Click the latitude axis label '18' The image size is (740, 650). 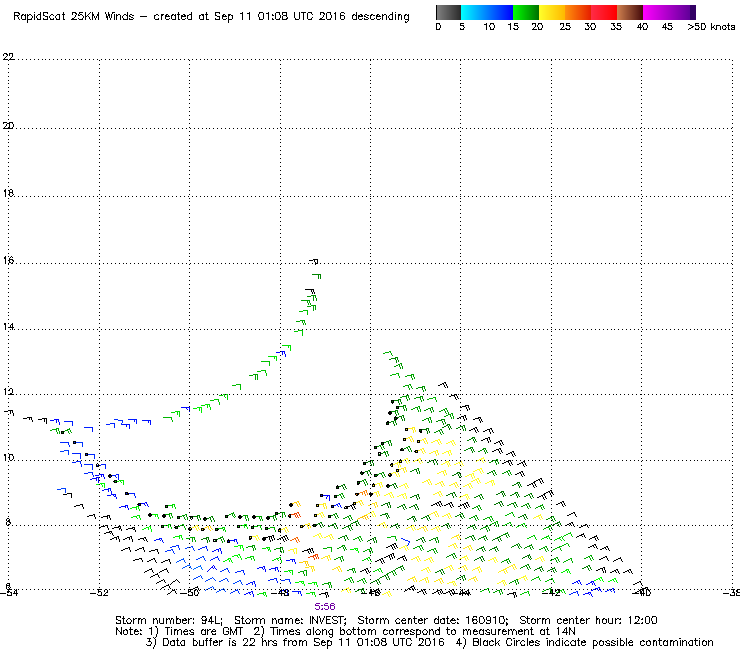tap(8, 193)
